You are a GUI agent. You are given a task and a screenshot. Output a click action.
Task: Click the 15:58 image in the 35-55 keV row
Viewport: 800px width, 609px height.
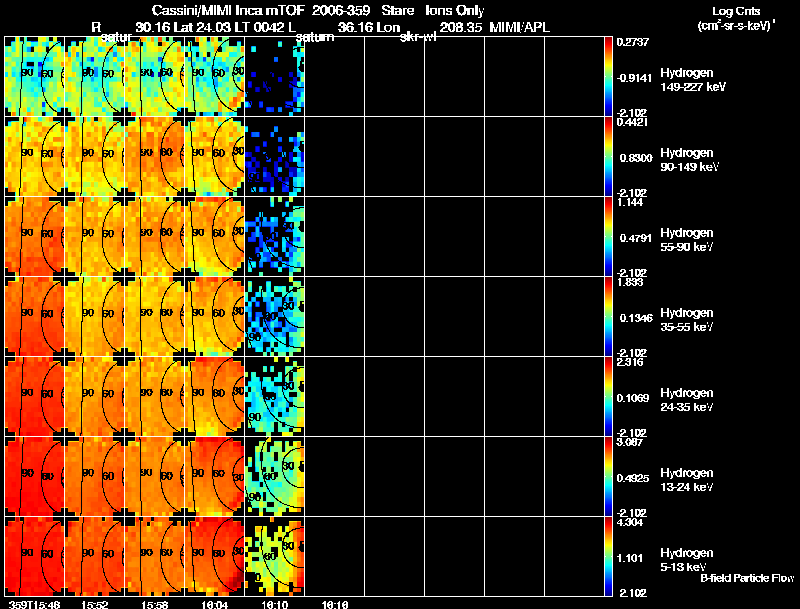pos(154,316)
